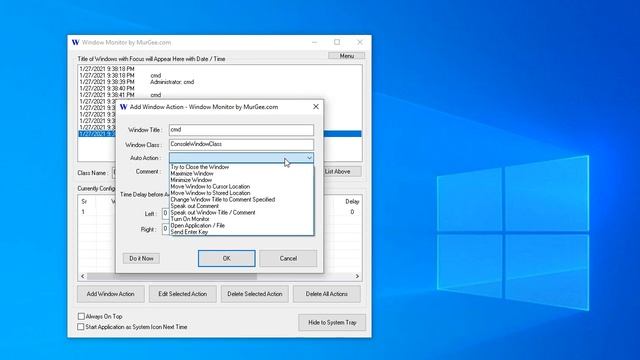Click the Window Title input field
The width and height of the screenshot is (640, 360).
pyautogui.click(x=241, y=130)
